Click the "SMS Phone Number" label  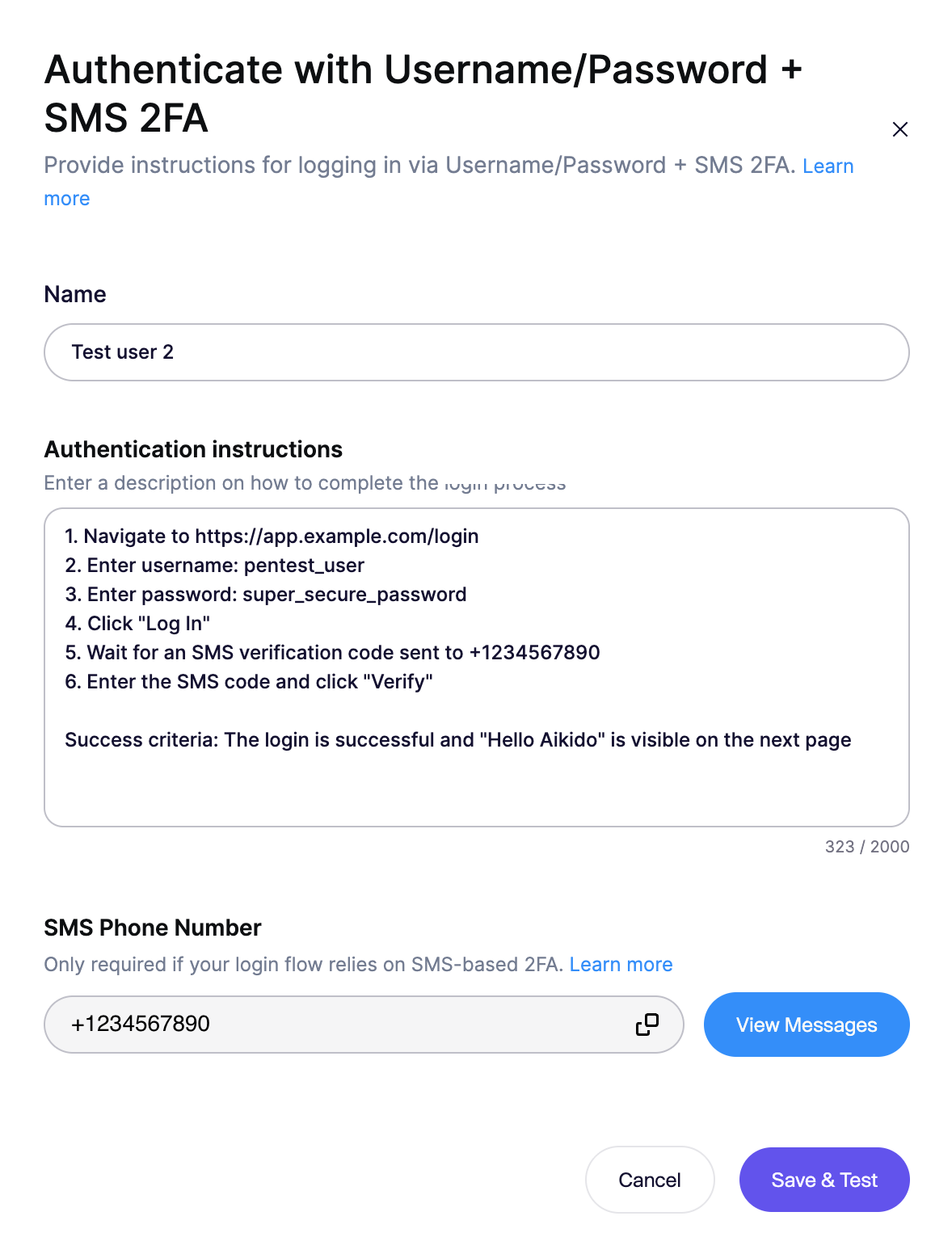tap(153, 928)
